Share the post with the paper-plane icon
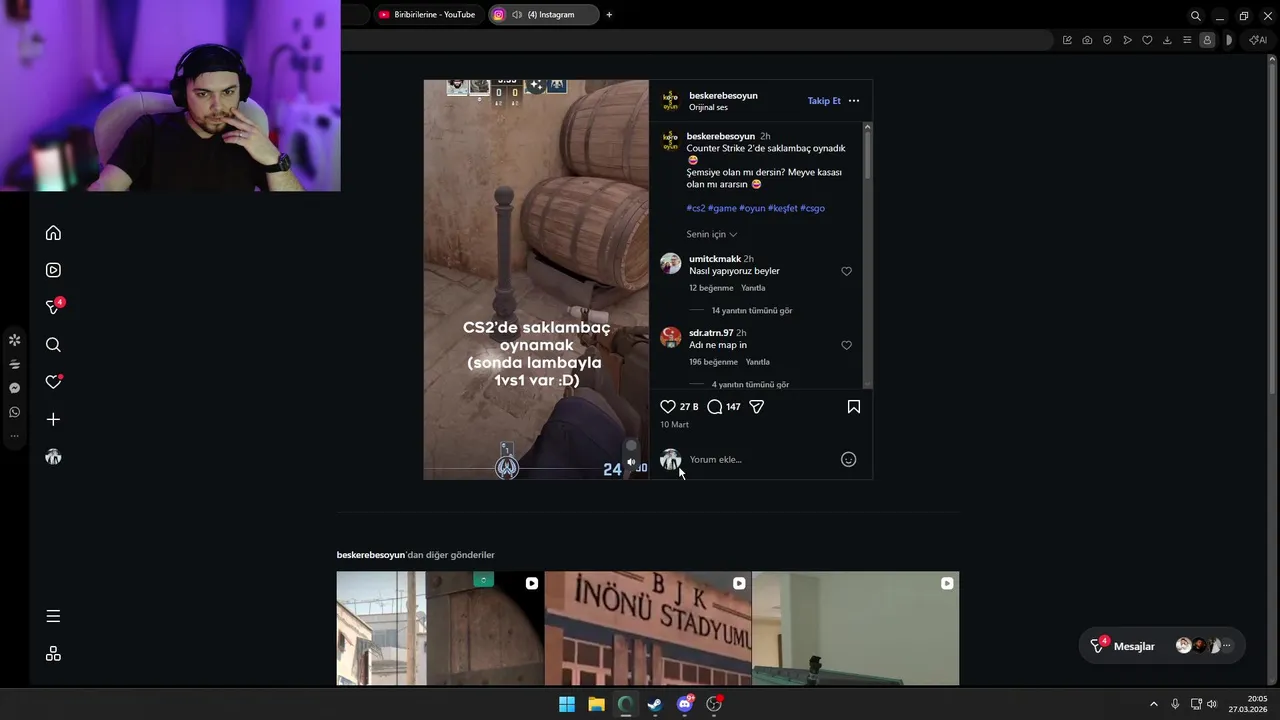Image resolution: width=1280 pixels, height=720 pixels. click(x=757, y=407)
